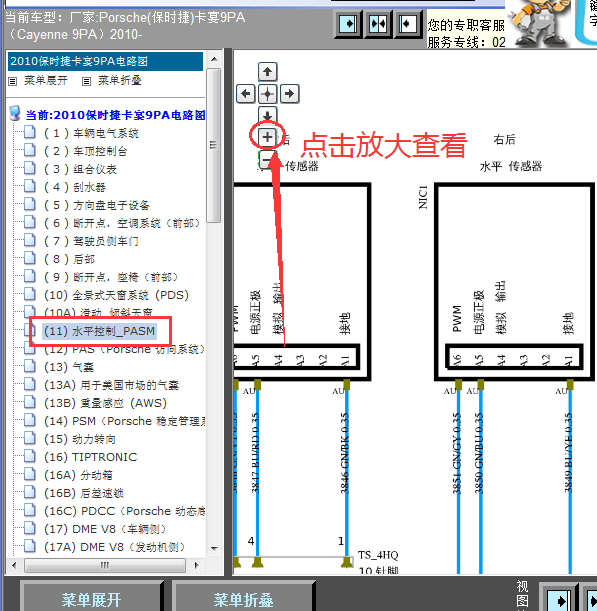This screenshot has height=611, width=597.
Task: Pan the diagram up with the up arrow
Action: (x=267, y=72)
